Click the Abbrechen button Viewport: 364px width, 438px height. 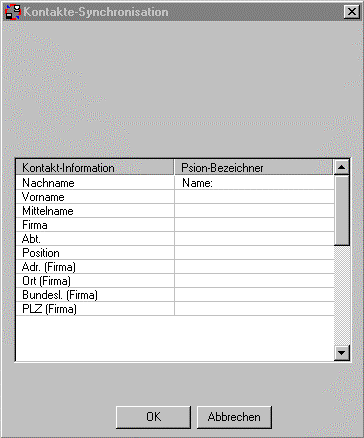234,417
